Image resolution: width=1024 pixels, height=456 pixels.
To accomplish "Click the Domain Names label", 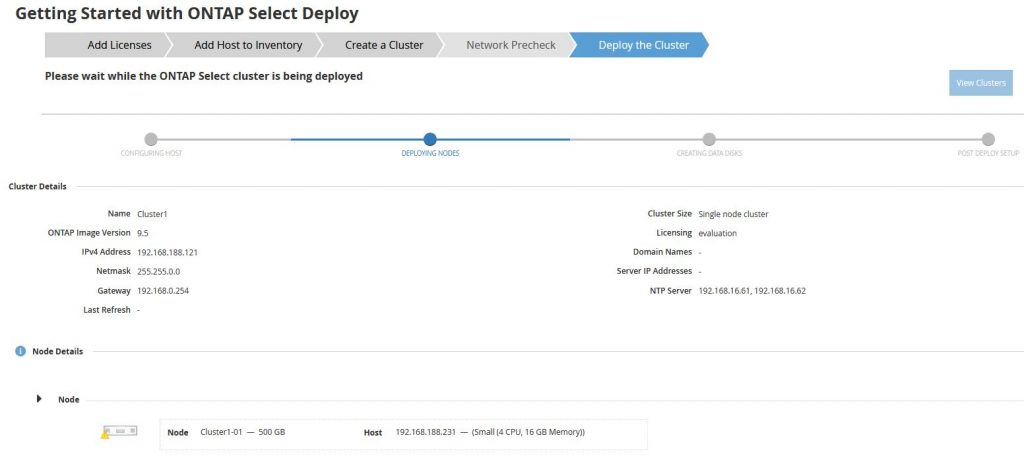I will (x=662, y=252).
